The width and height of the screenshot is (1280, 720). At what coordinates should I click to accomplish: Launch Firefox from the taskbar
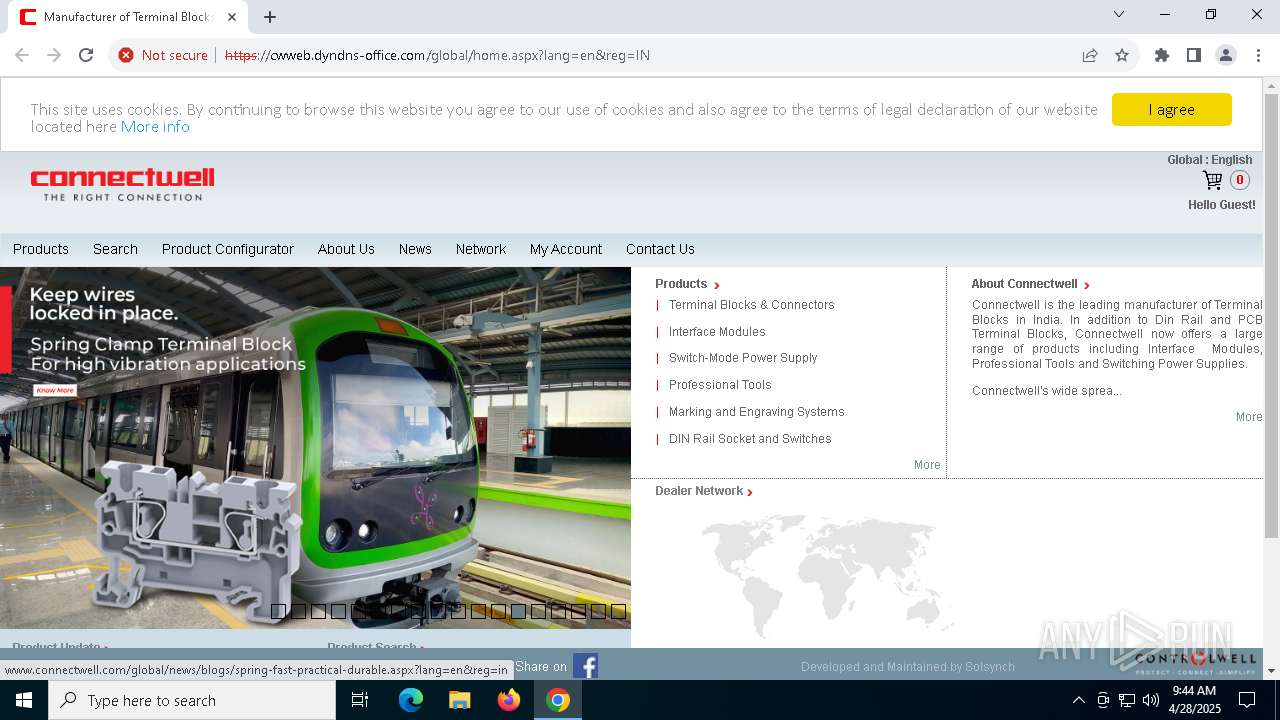pyautogui.click(x=509, y=700)
